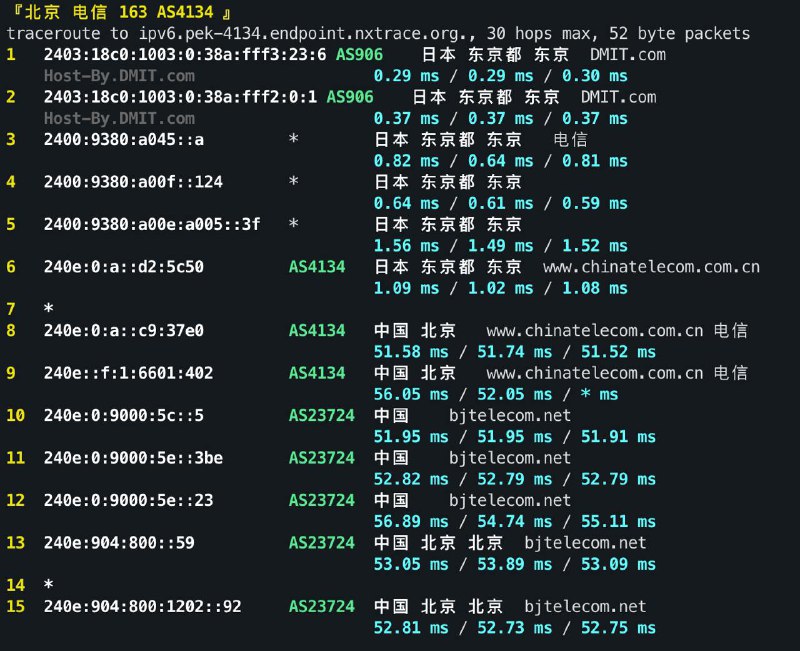Select latency 0.29 ms first value hop 1

tap(406, 76)
